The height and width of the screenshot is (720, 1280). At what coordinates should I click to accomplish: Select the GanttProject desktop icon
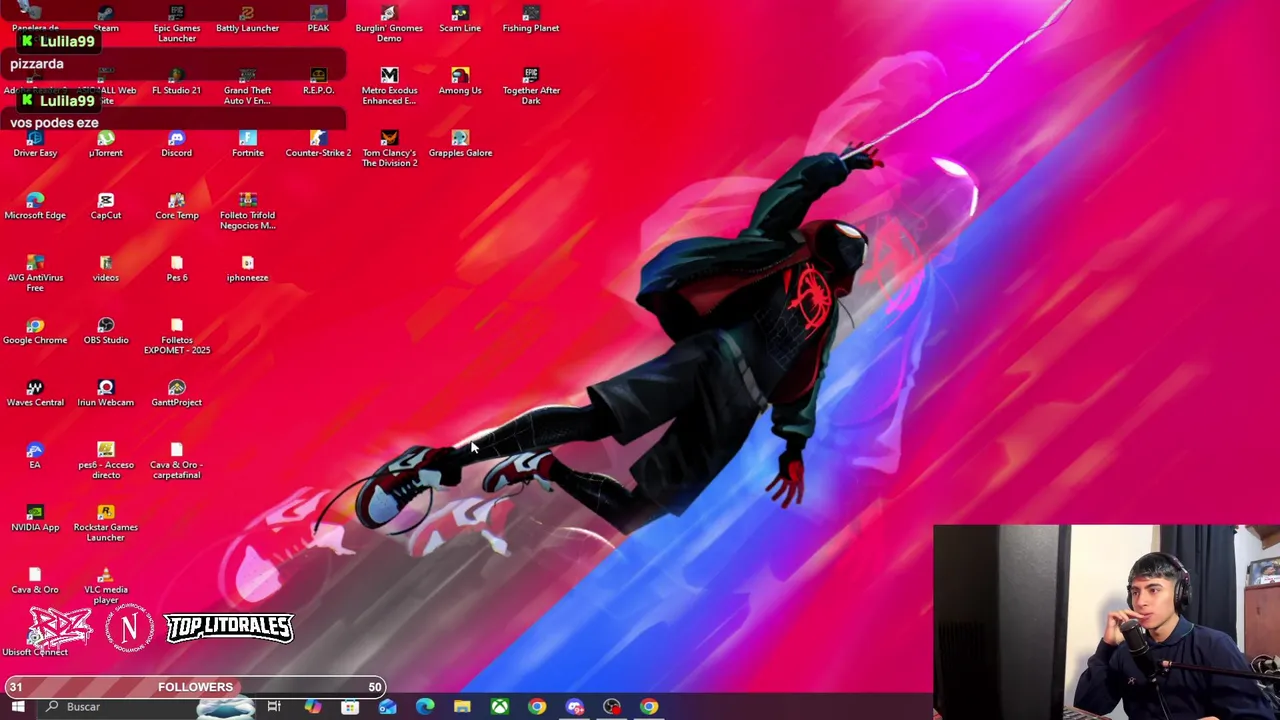click(x=177, y=393)
